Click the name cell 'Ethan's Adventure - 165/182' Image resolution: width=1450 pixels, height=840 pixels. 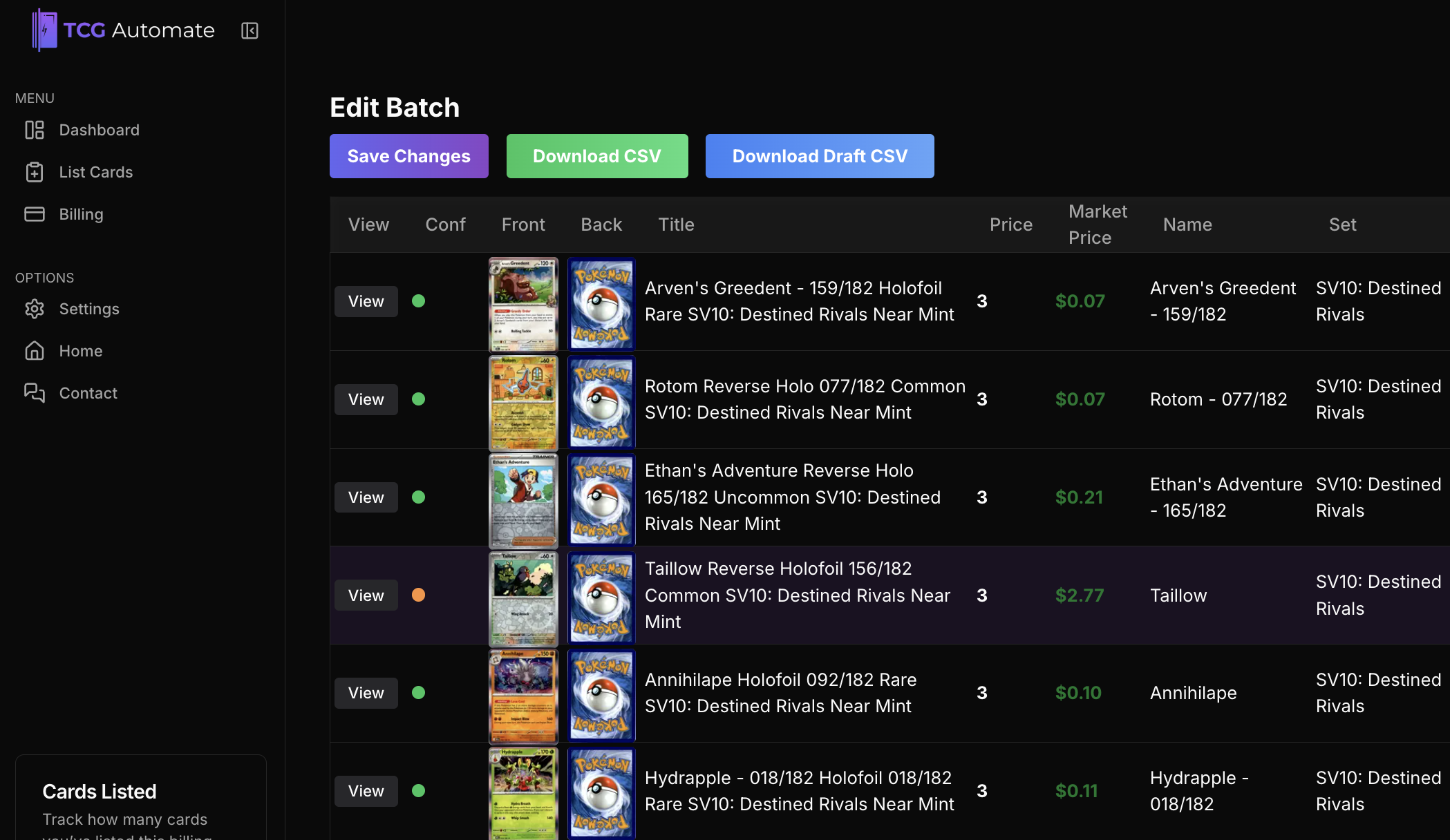[x=1226, y=497]
